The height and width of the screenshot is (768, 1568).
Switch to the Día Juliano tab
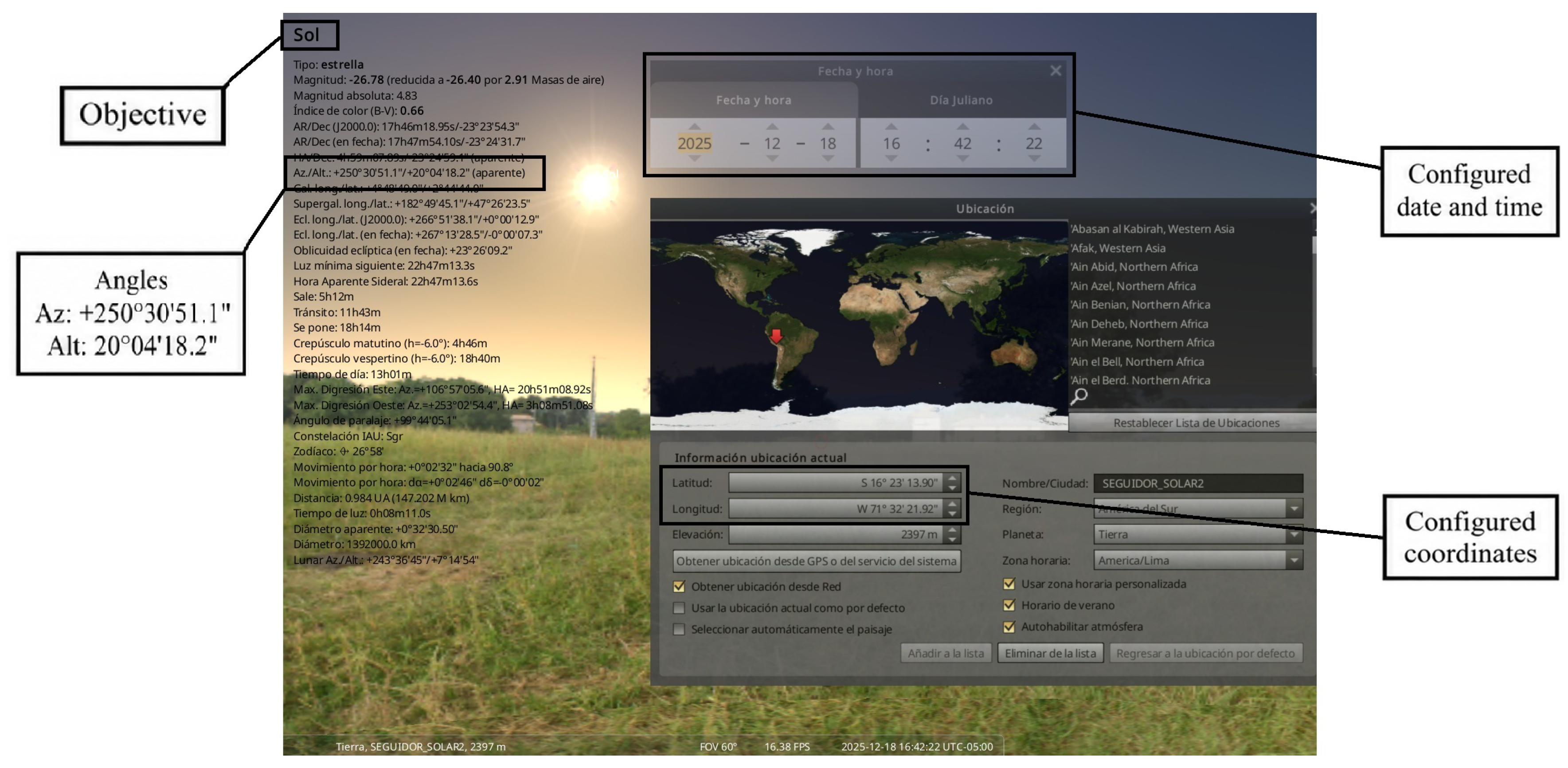[x=962, y=100]
